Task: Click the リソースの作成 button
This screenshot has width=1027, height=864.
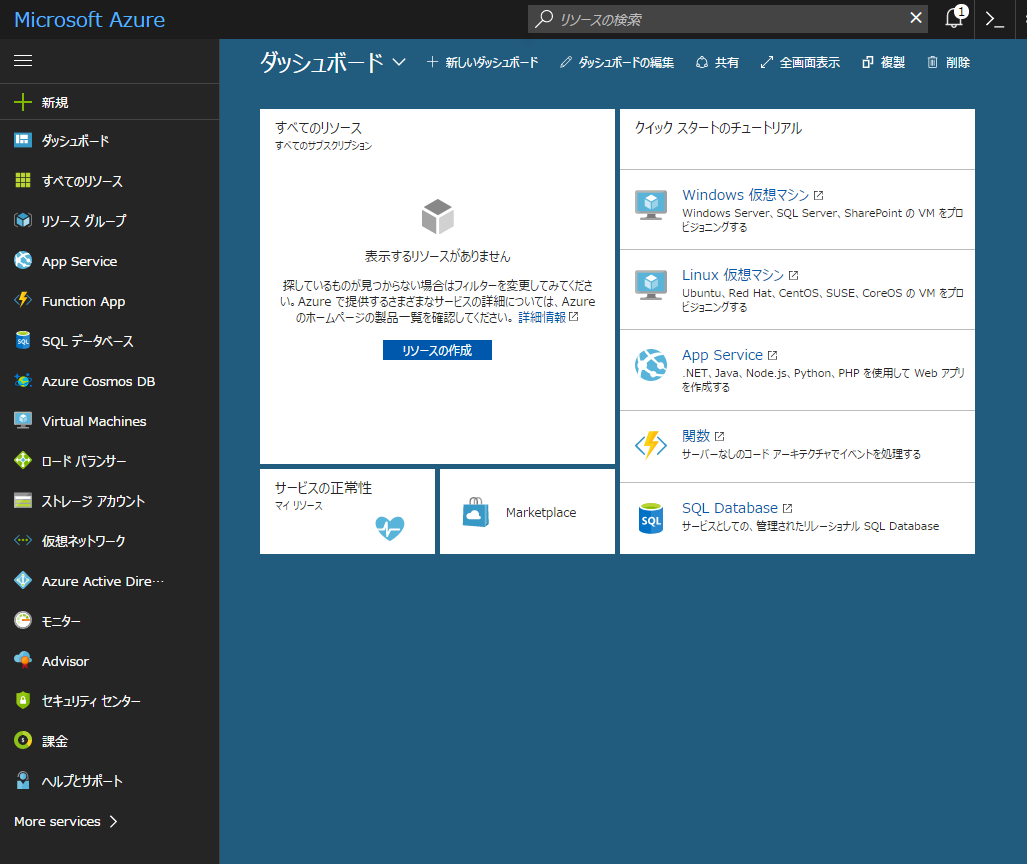Action: coord(437,350)
